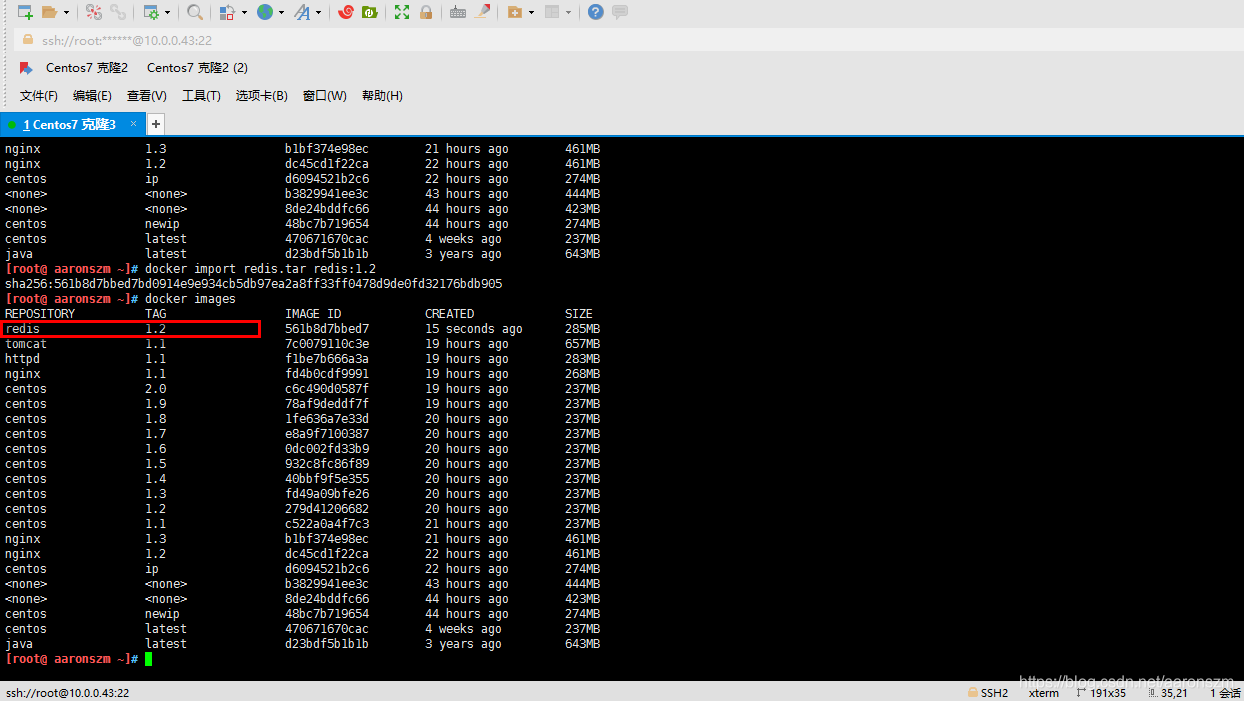Open the find magnifier tool
The height and width of the screenshot is (701, 1244).
(x=195, y=12)
